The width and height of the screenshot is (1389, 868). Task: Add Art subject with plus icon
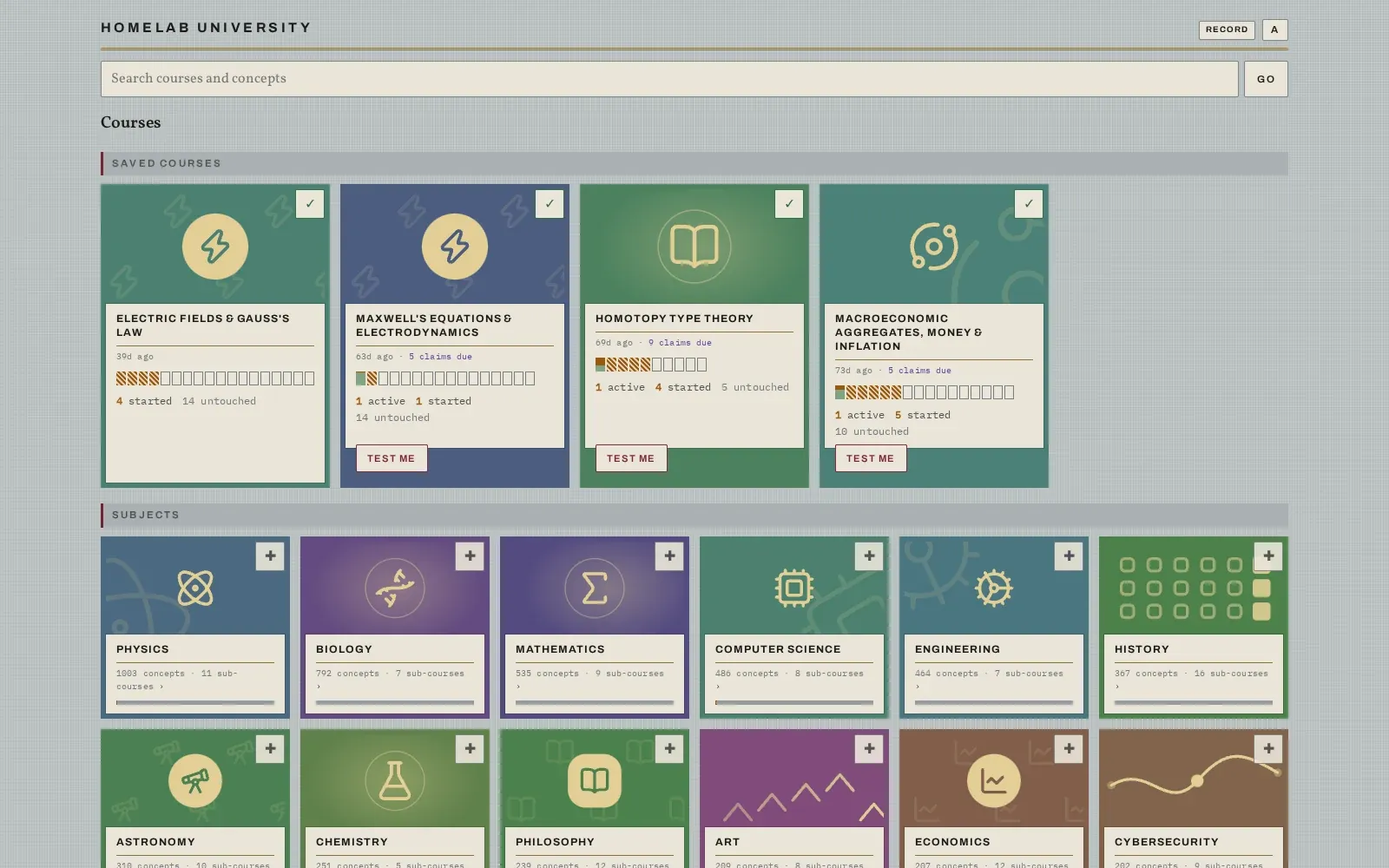coord(869,749)
